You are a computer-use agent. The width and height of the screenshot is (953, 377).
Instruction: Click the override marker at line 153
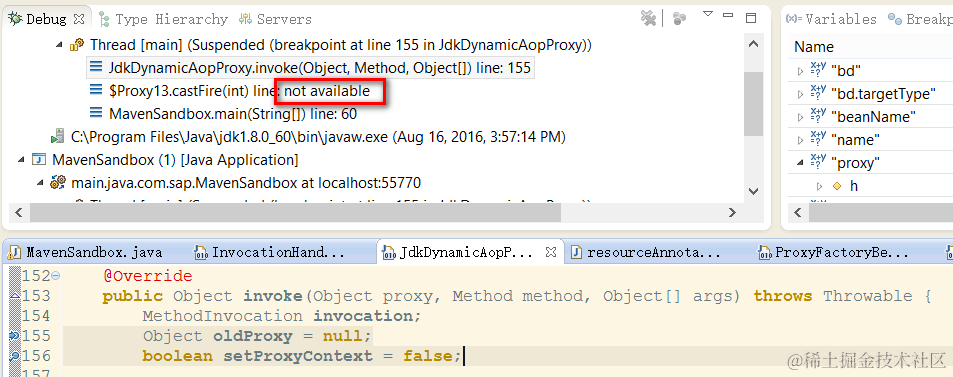pyautogui.click(x=15, y=296)
